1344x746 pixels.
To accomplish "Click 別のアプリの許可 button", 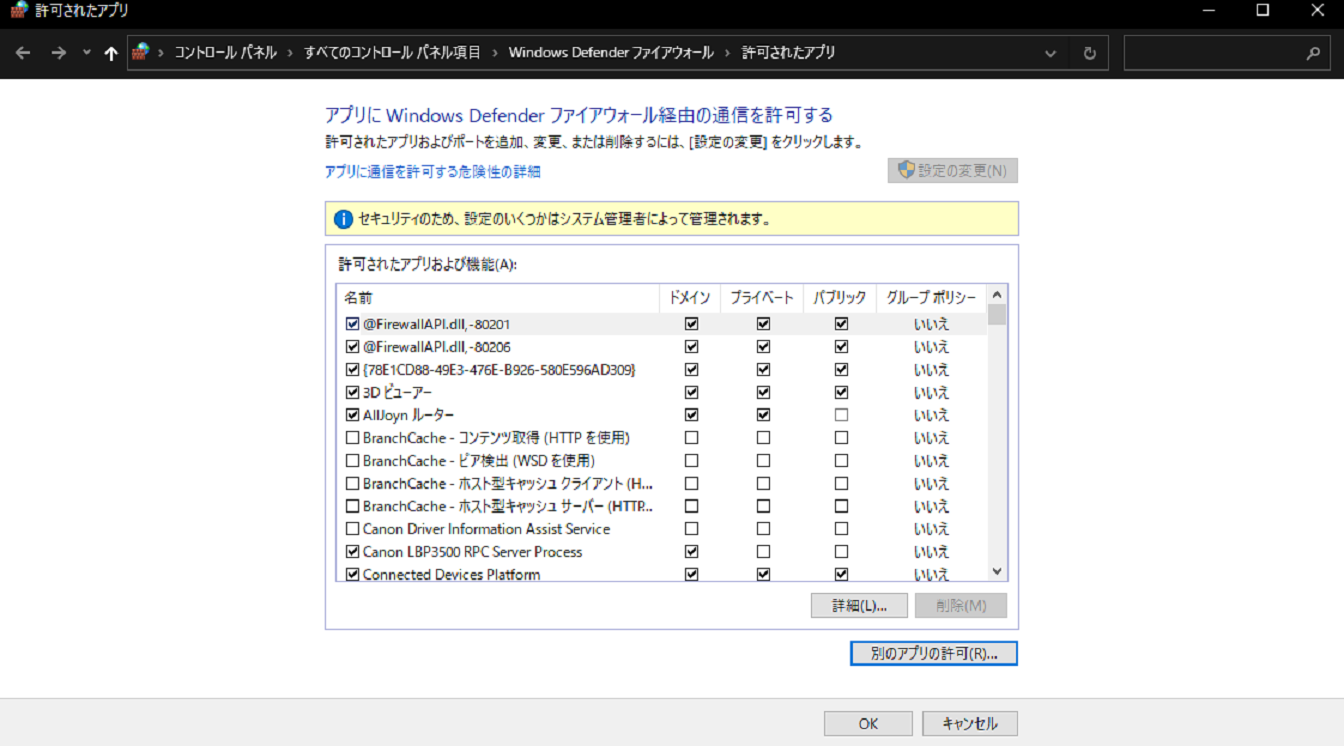I will (933, 654).
